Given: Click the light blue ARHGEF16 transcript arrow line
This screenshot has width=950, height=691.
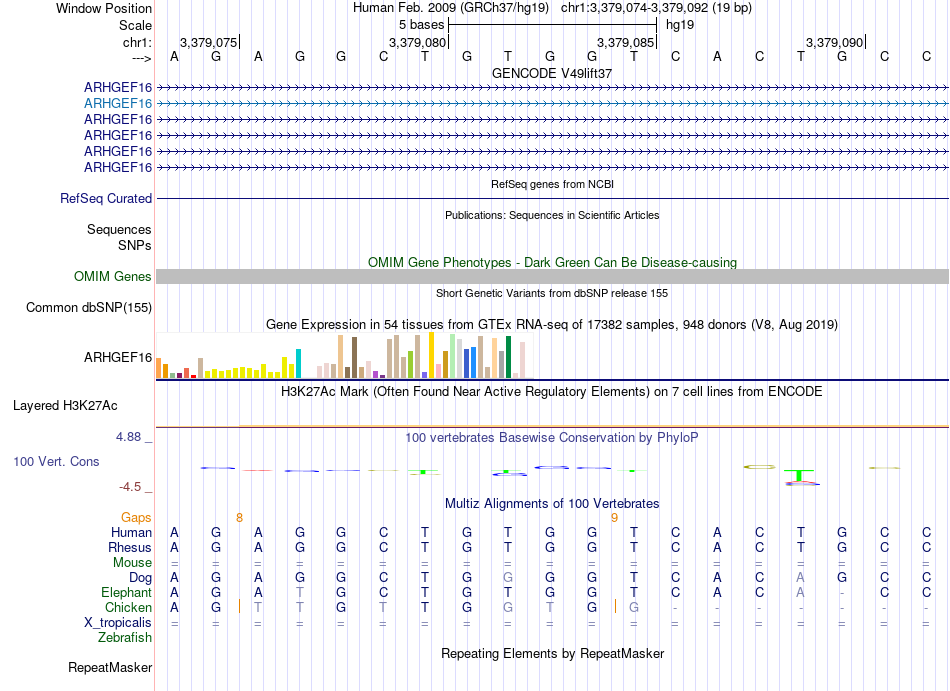Looking at the screenshot, I should click(553, 104).
